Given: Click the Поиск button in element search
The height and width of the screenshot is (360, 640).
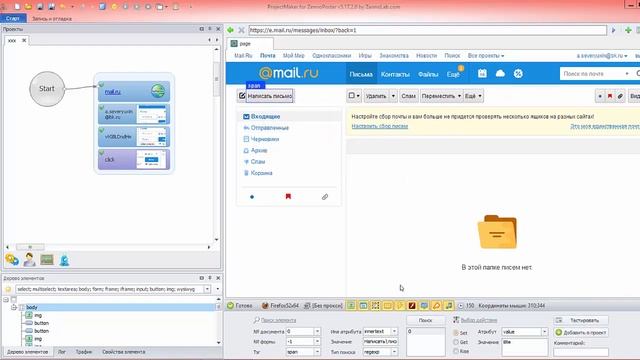Looking at the screenshot, I should (425, 320).
